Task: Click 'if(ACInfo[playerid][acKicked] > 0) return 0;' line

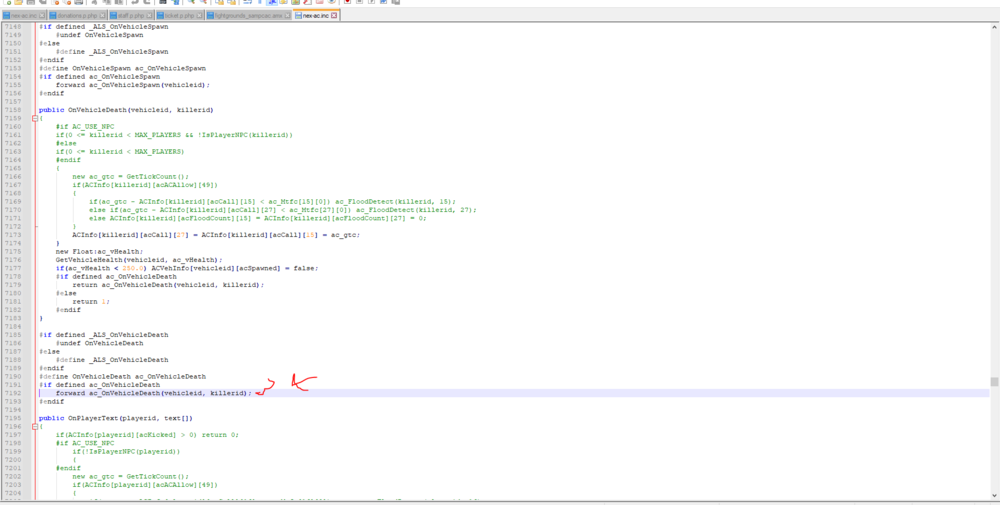Action: pyautogui.click(x=147, y=435)
